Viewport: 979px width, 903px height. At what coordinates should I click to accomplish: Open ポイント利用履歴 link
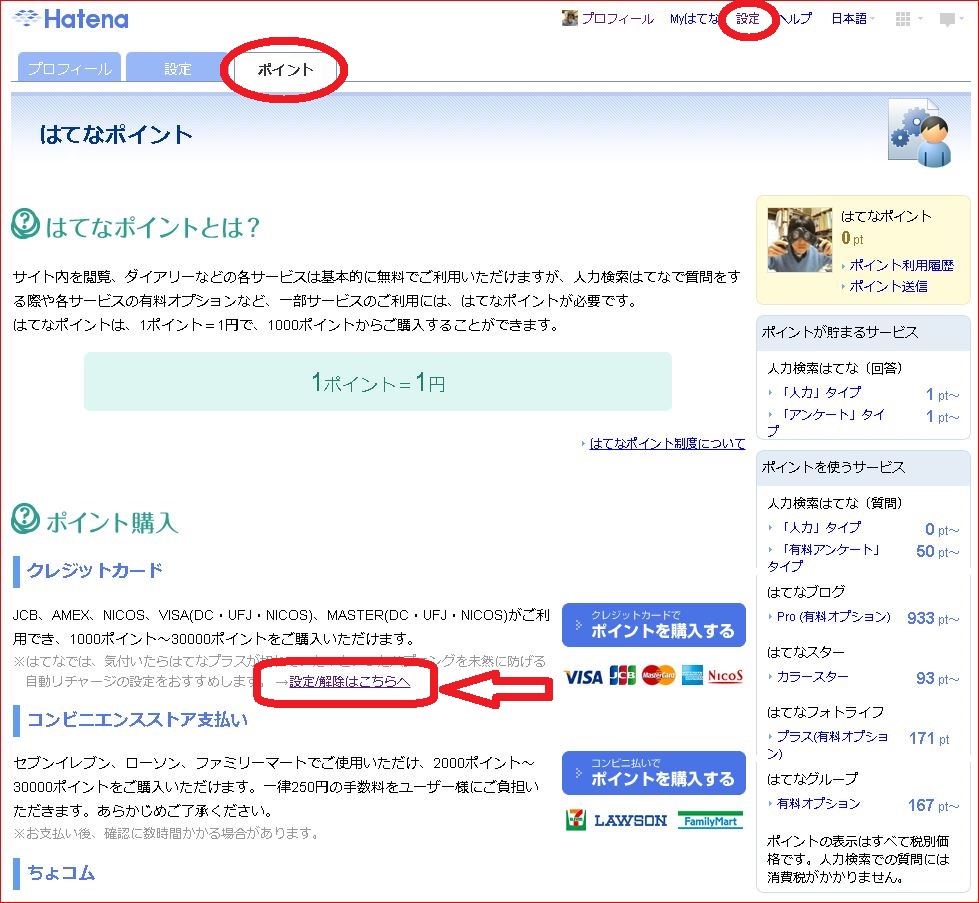pyautogui.click(x=901, y=265)
